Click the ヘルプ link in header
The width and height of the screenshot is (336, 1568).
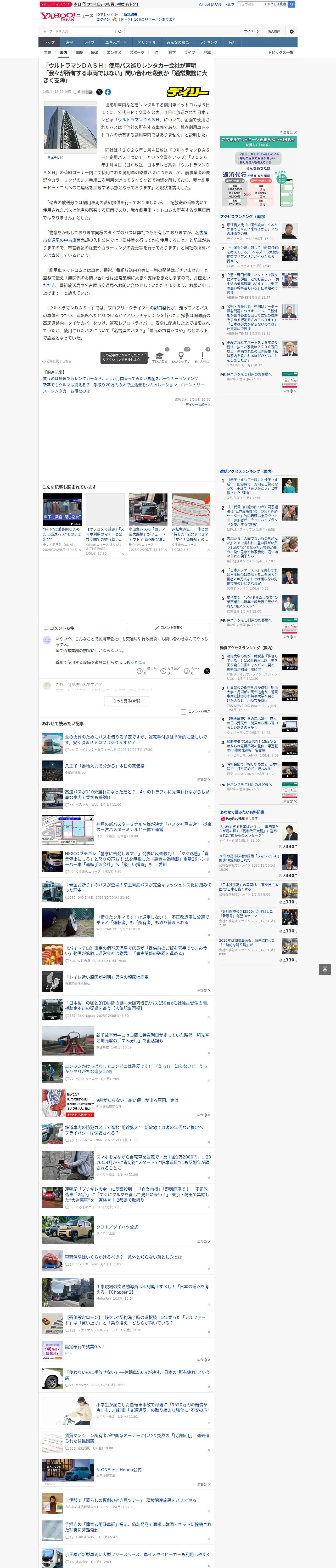[x=229, y=4]
